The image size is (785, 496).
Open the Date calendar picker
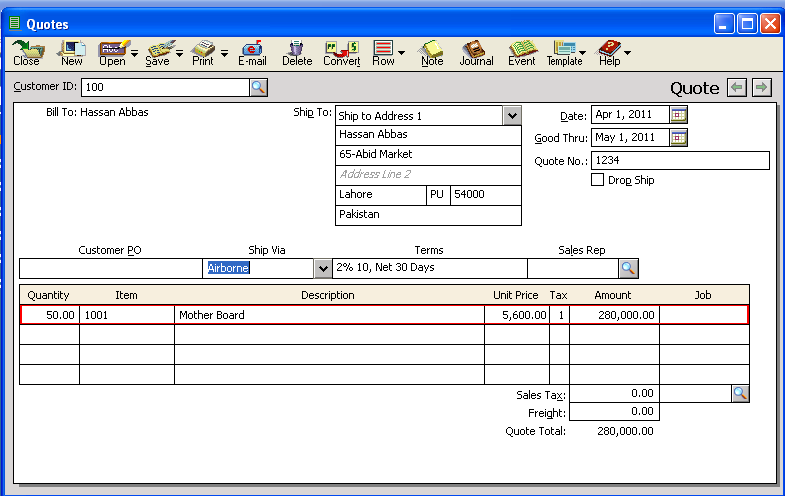679,115
